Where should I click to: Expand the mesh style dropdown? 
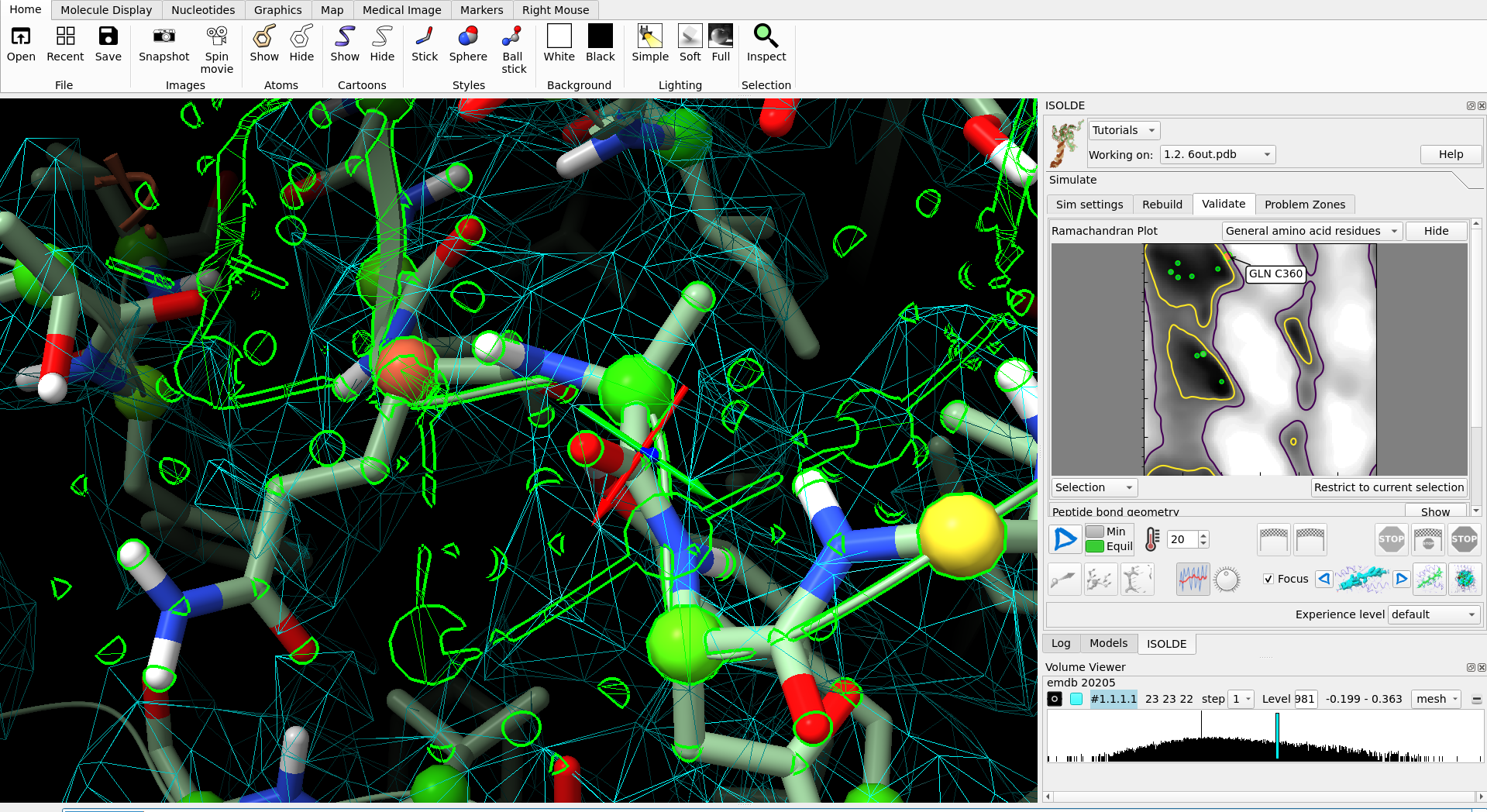[x=1436, y=699]
